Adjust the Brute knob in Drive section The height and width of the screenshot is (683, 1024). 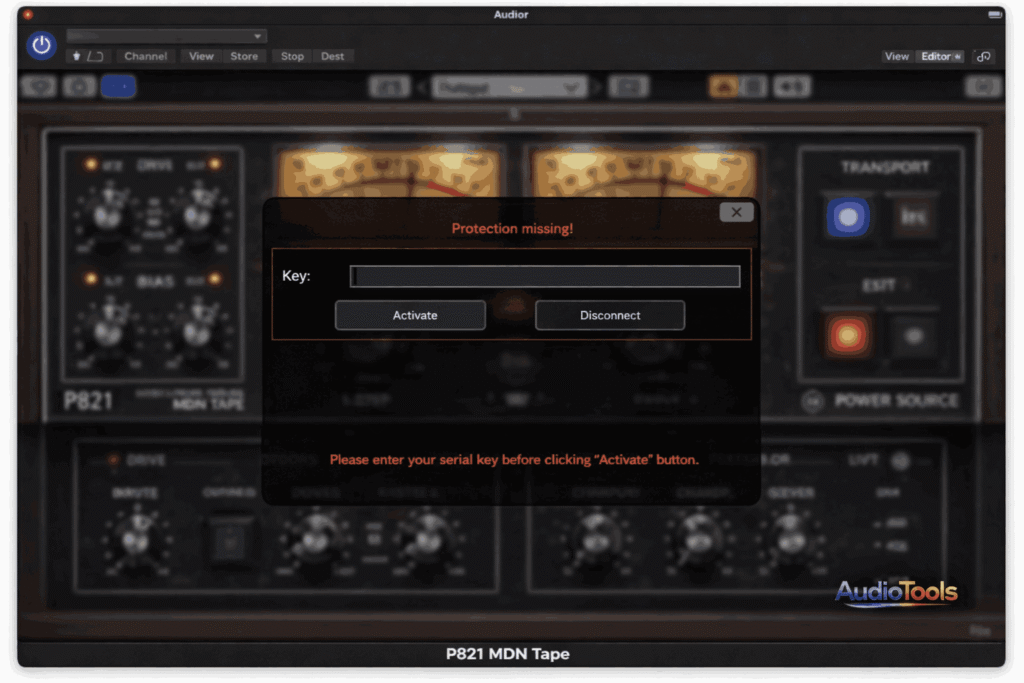point(134,539)
